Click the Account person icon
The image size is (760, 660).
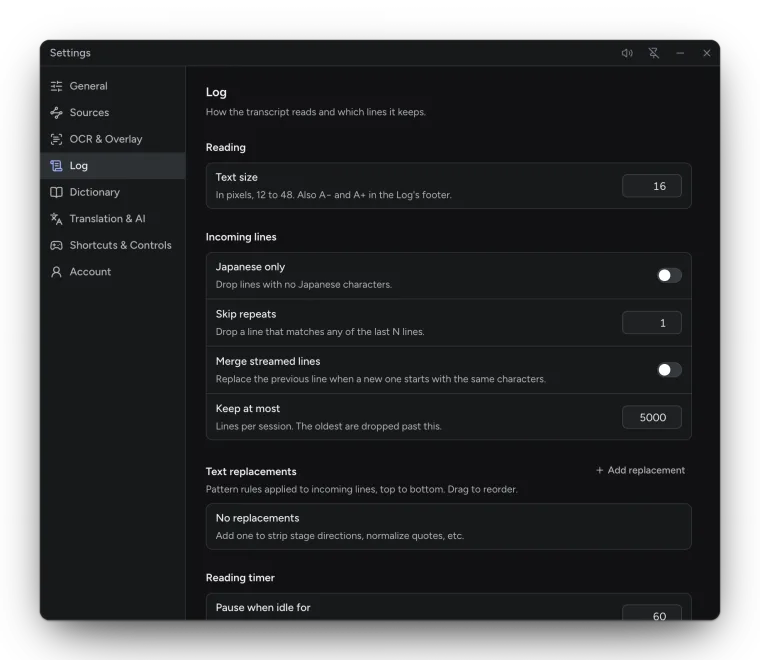56,272
